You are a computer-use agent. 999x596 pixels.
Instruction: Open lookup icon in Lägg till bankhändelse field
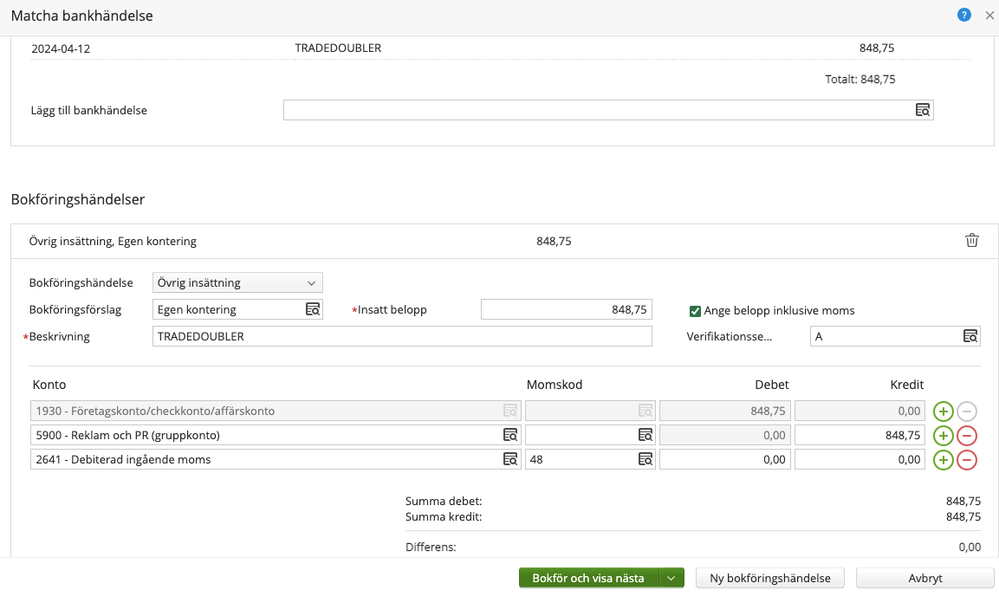pyautogui.click(x=922, y=110)
